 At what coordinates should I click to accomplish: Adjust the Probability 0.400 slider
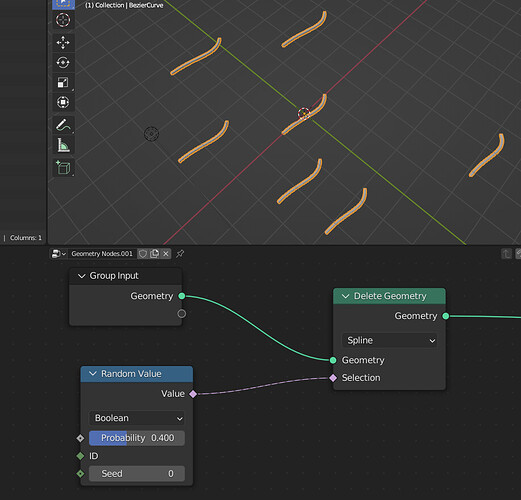(137, 438)
